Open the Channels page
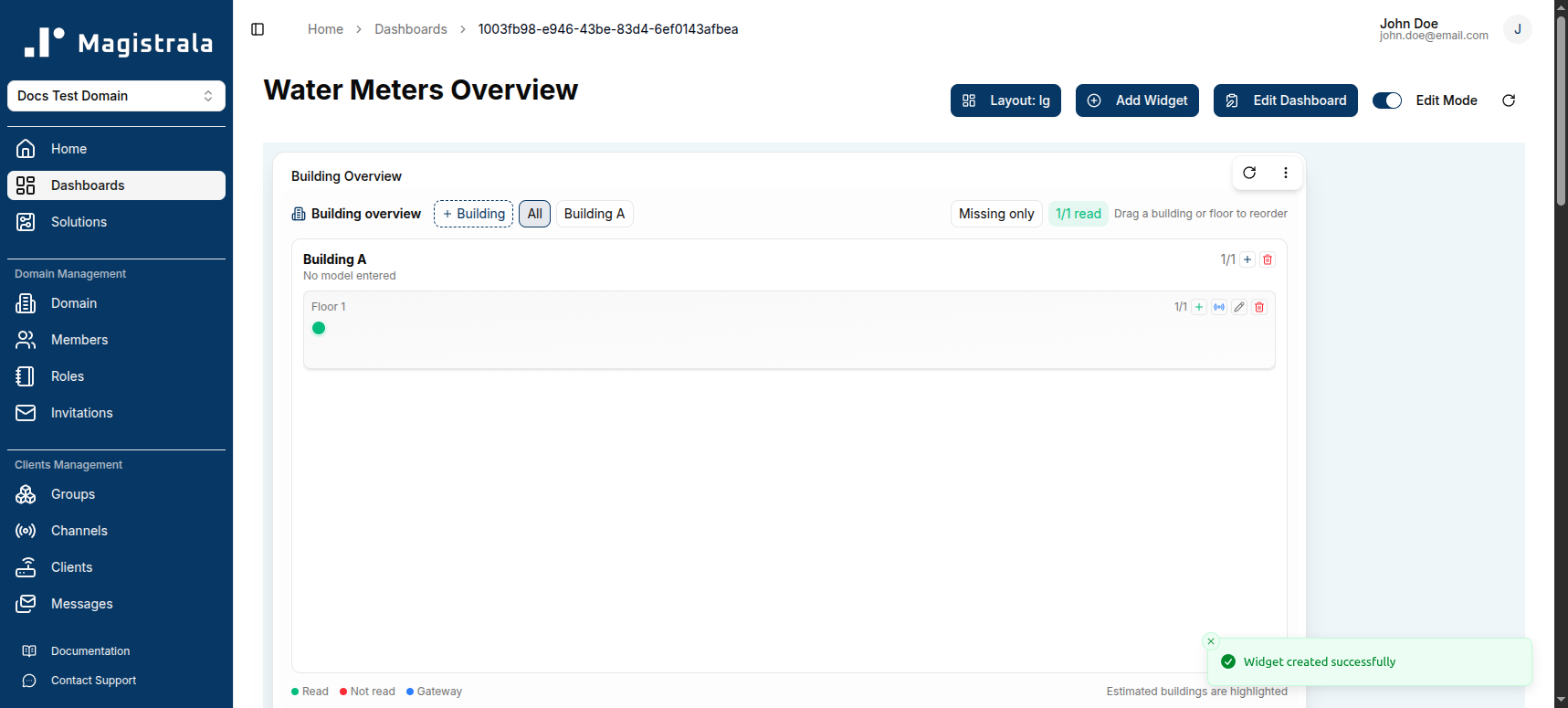This screenshot has width=1568, height=708. pyautogui.click(x=116, y=531)
